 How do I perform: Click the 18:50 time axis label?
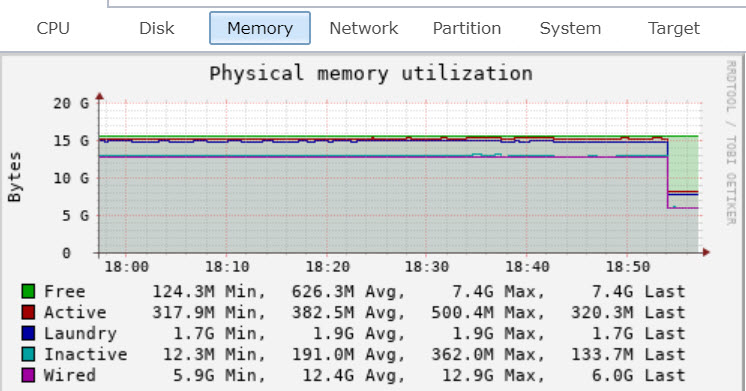[x=628, y=266]
